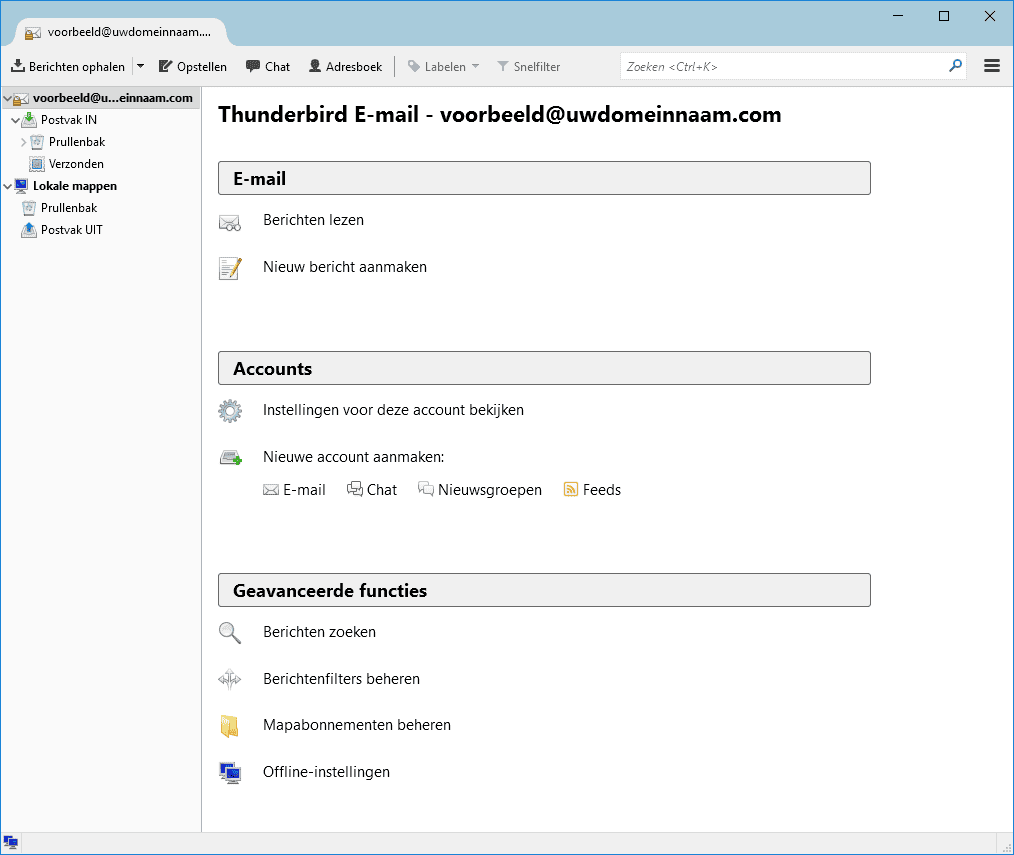Click the magnifying glass icon for Berichten zoeken
Image resolution: width=1014 pixels, height=855 pixels.
[230, 633]
